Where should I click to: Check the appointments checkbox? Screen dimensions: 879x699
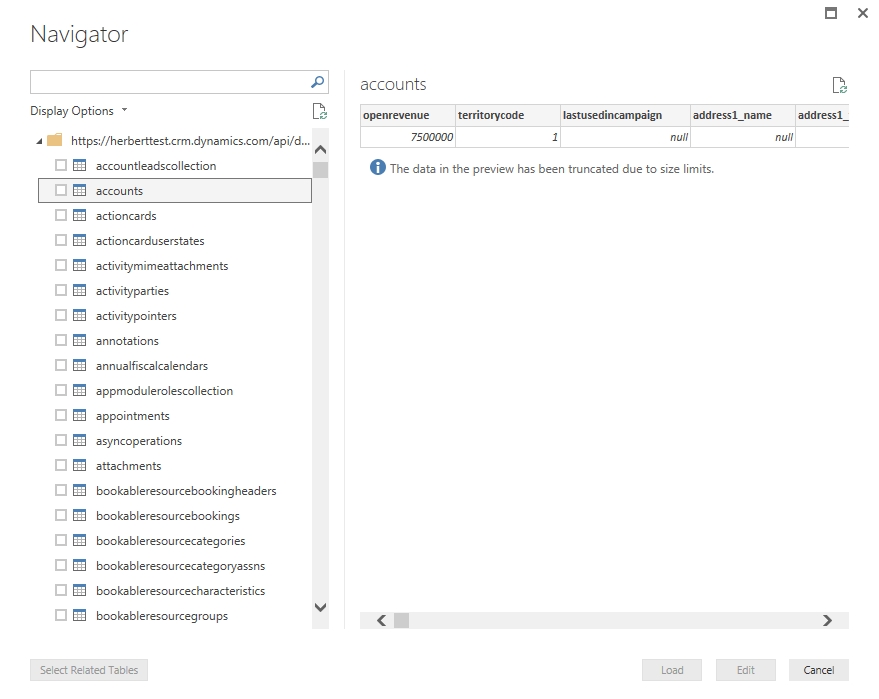(61, 415)
